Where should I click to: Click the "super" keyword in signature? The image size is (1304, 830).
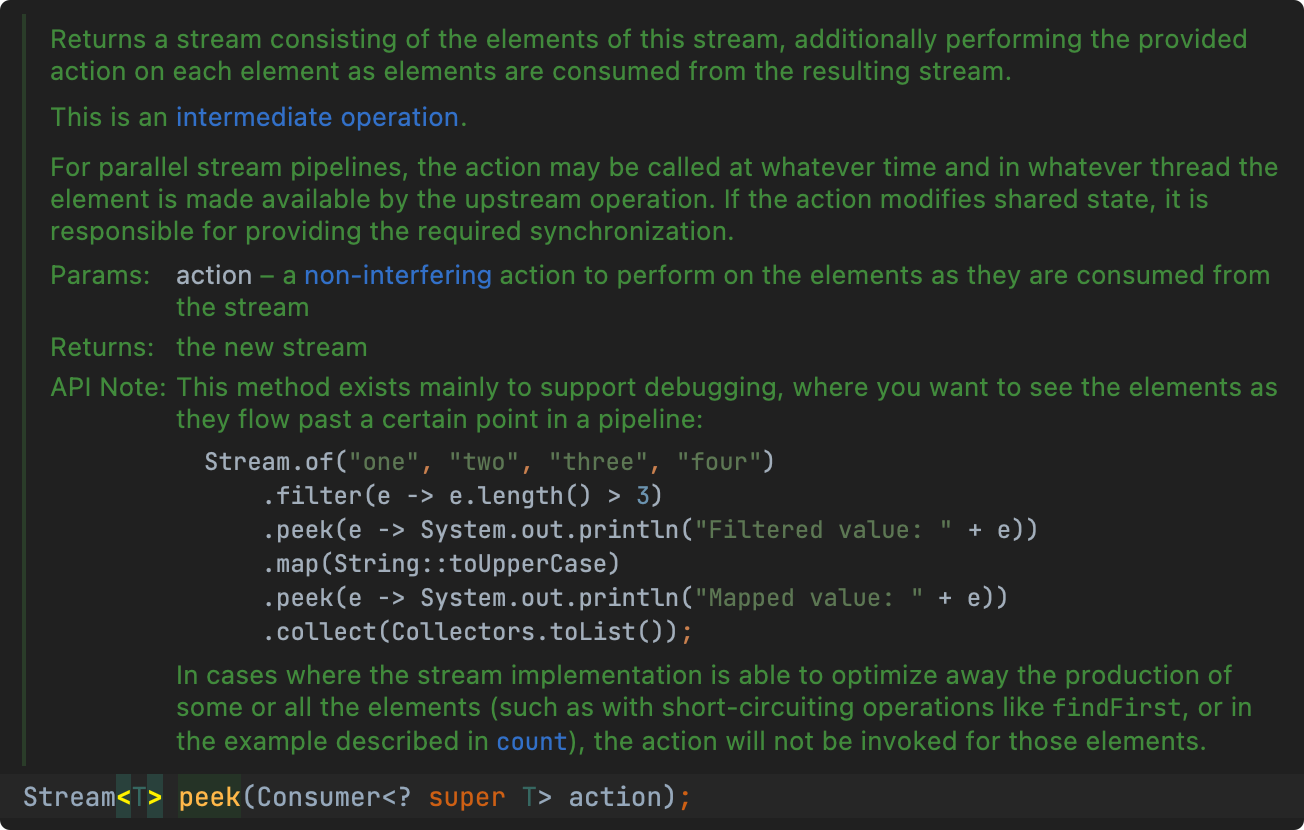pyautogui.click(x=467, y=797)
